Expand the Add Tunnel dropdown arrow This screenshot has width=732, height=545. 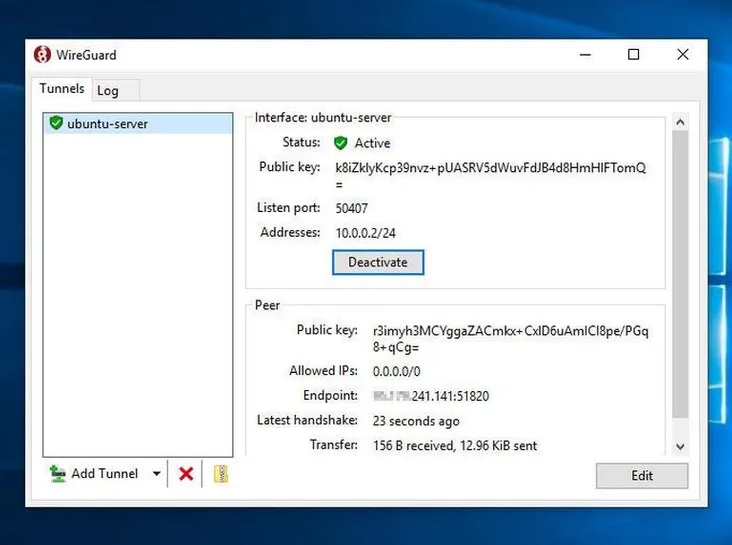[x=156, y=474]
